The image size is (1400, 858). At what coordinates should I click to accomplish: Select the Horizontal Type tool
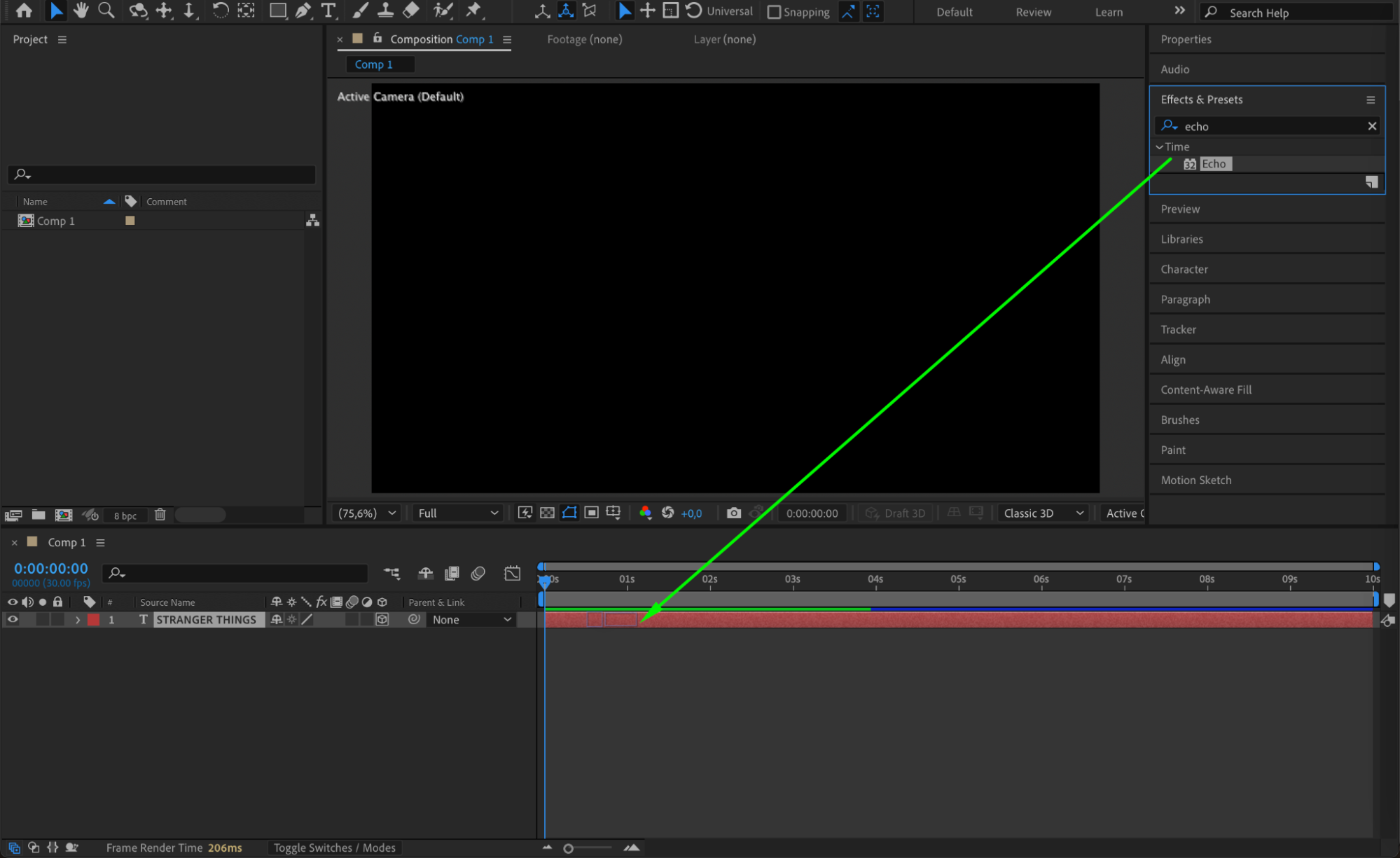point(328,11)
